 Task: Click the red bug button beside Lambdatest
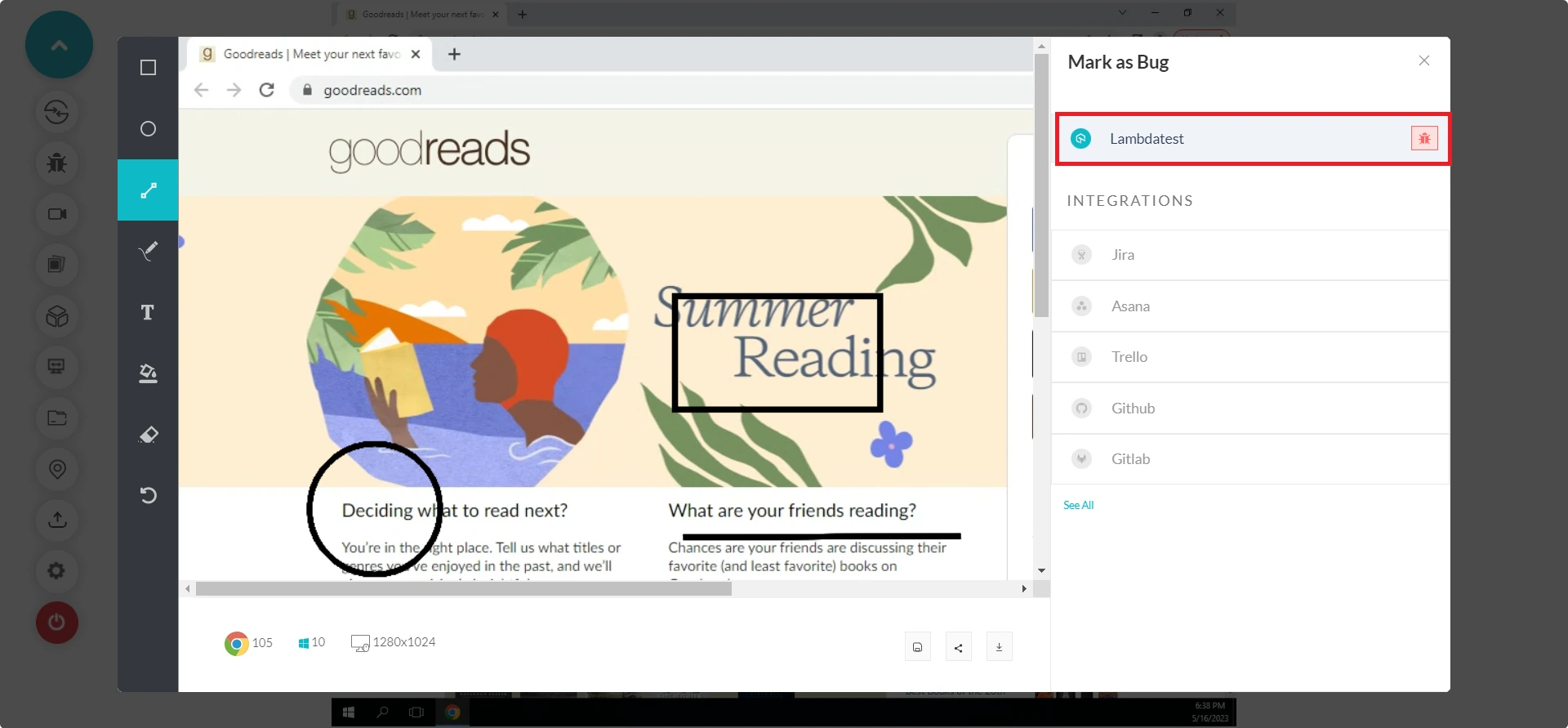pyautogui.click(x=1424, y=139)
